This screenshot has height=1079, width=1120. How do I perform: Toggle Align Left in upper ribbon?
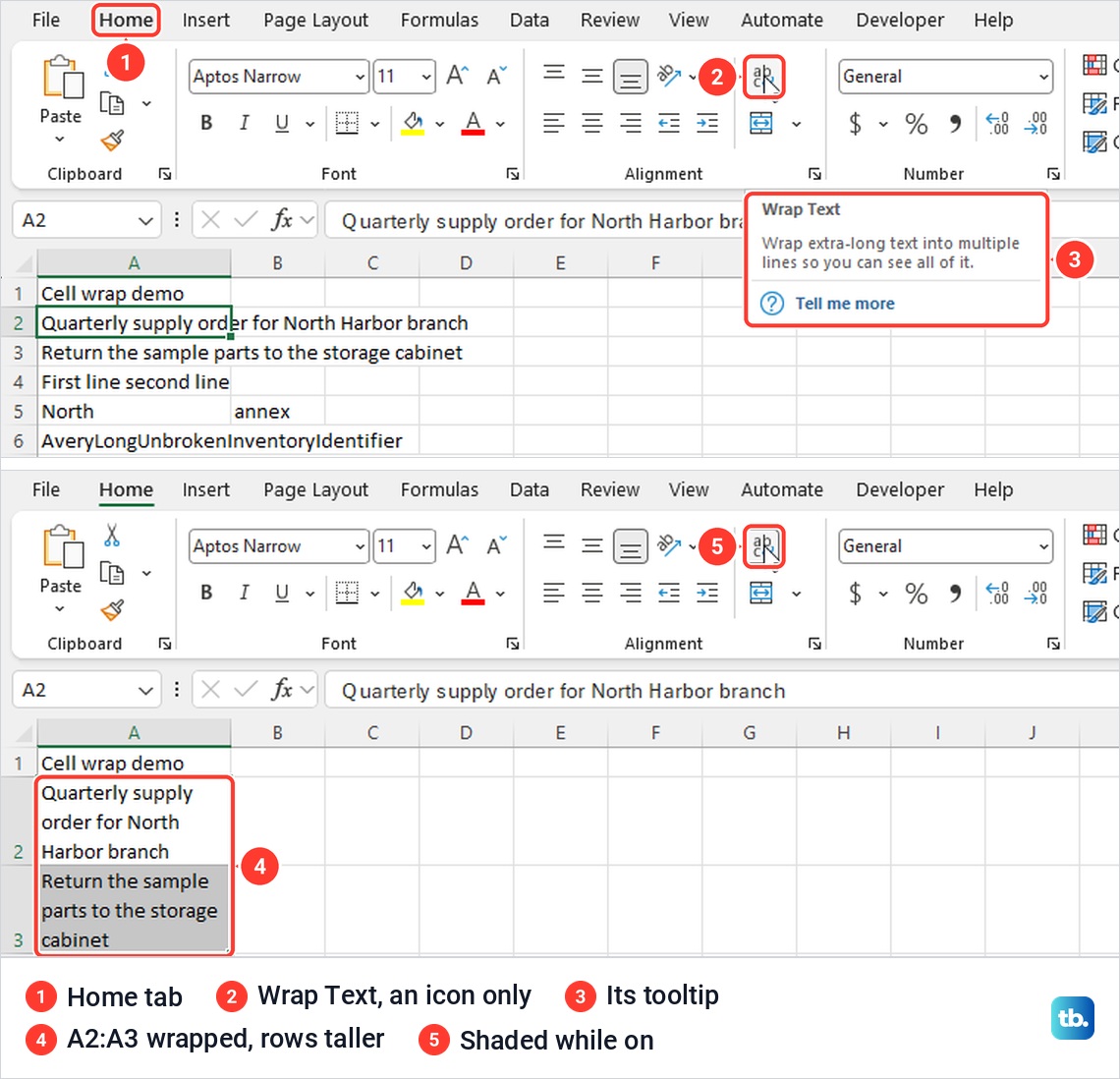[553, 123]
